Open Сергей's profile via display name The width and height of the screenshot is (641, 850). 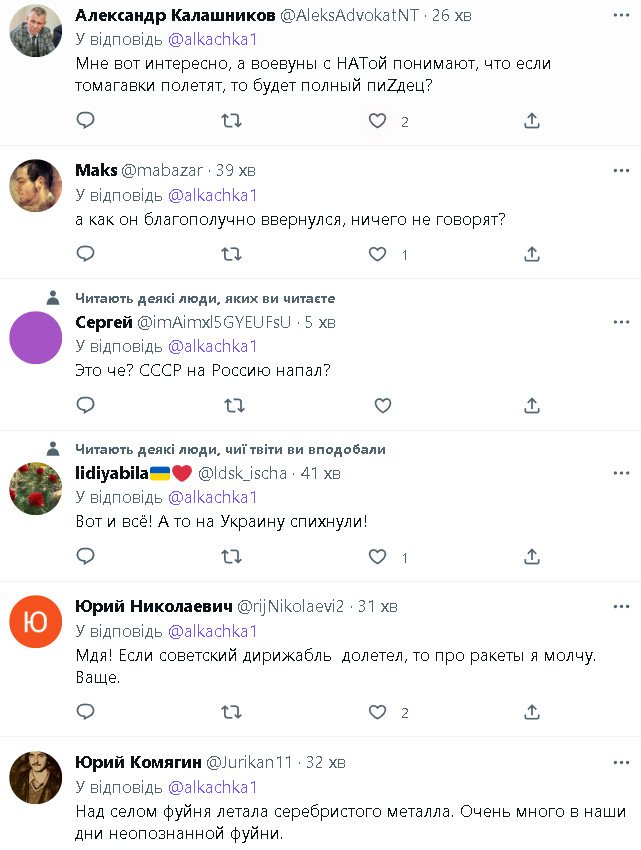point(104,322)
